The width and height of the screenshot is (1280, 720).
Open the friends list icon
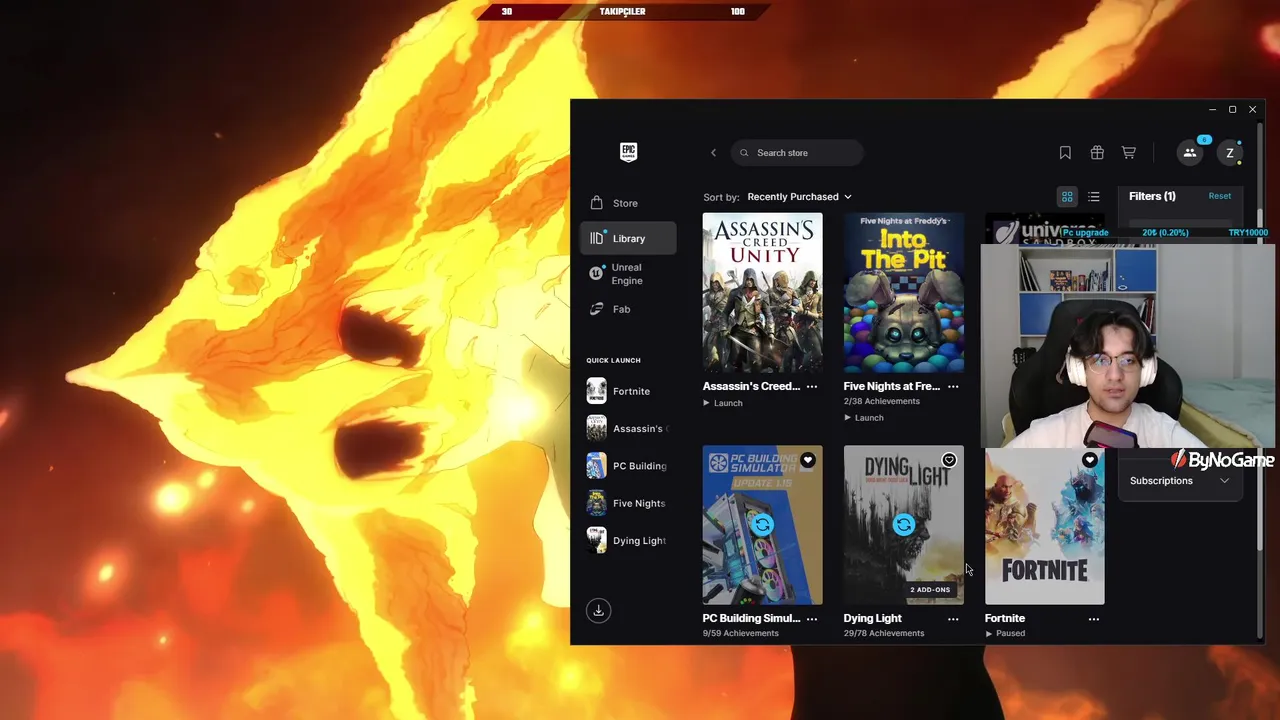[x=1189, y=153]
